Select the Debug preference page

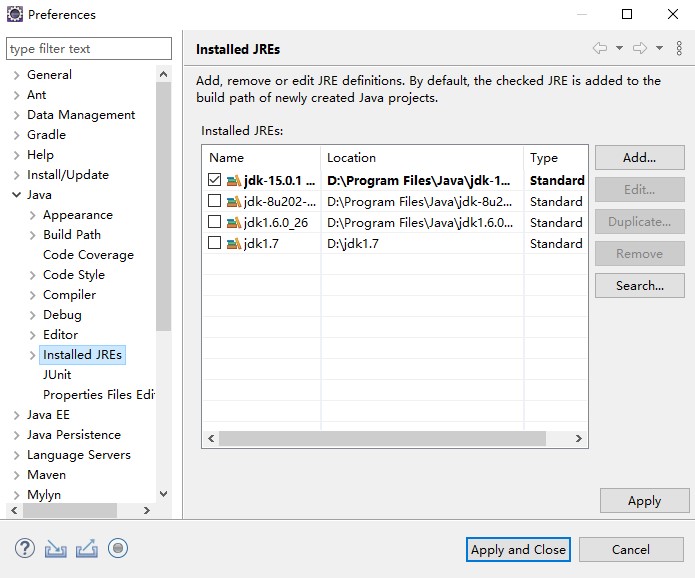click(62, 315)
